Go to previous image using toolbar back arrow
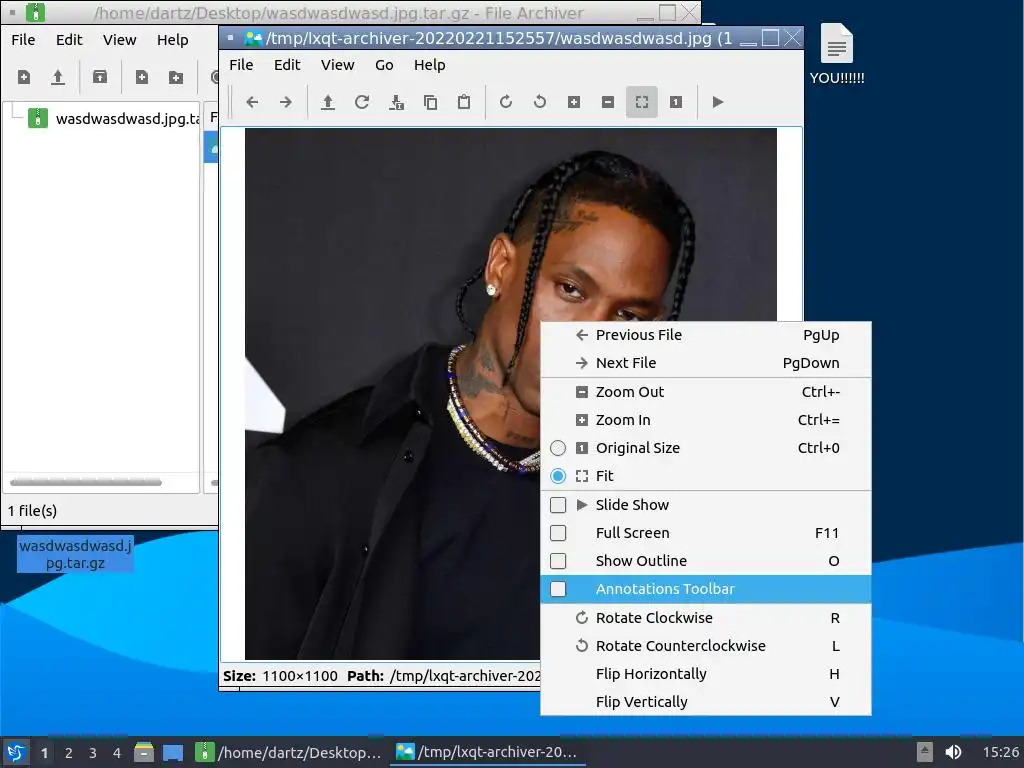The width and height of the screenshot is (1024, 768). coord(252,102)
